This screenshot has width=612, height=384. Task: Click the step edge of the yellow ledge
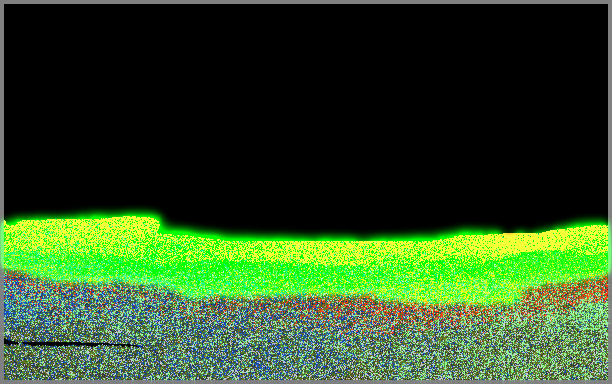click(x=160, y=226)
